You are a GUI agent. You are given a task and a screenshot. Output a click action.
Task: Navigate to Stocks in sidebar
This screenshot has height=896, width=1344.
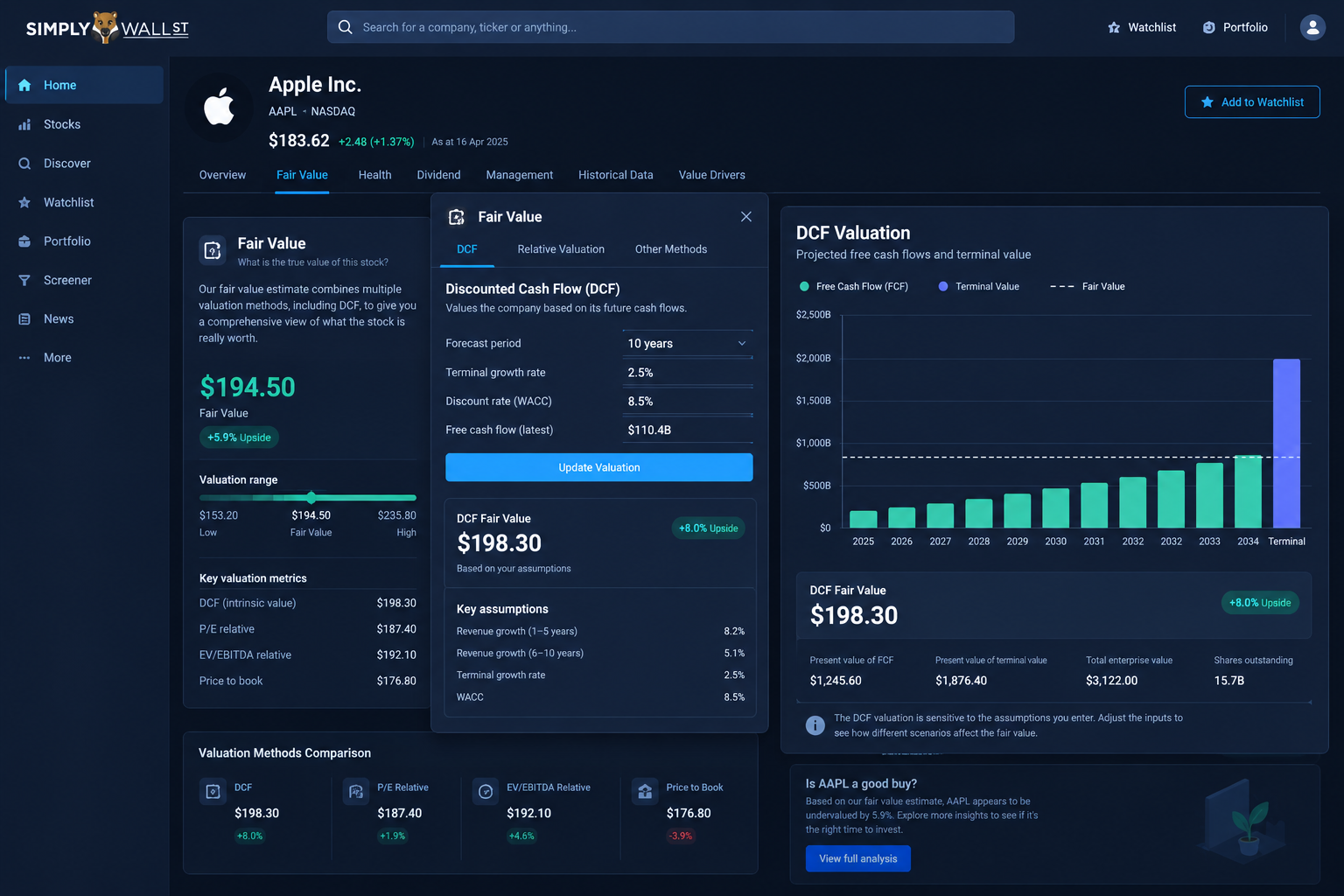click(x=84, y=124)
